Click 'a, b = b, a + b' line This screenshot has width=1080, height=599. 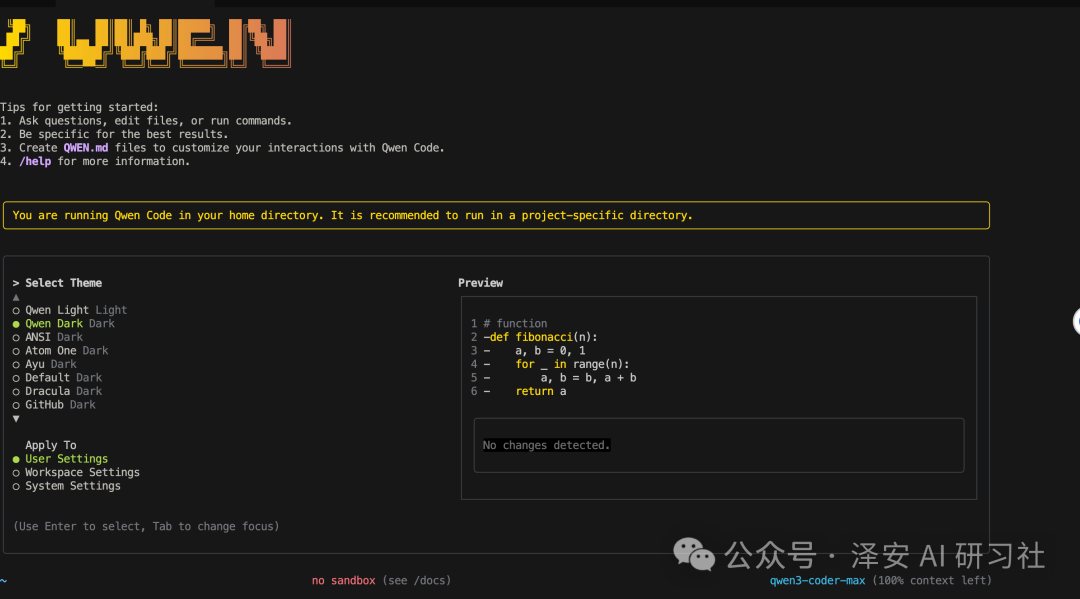point(588,378)
